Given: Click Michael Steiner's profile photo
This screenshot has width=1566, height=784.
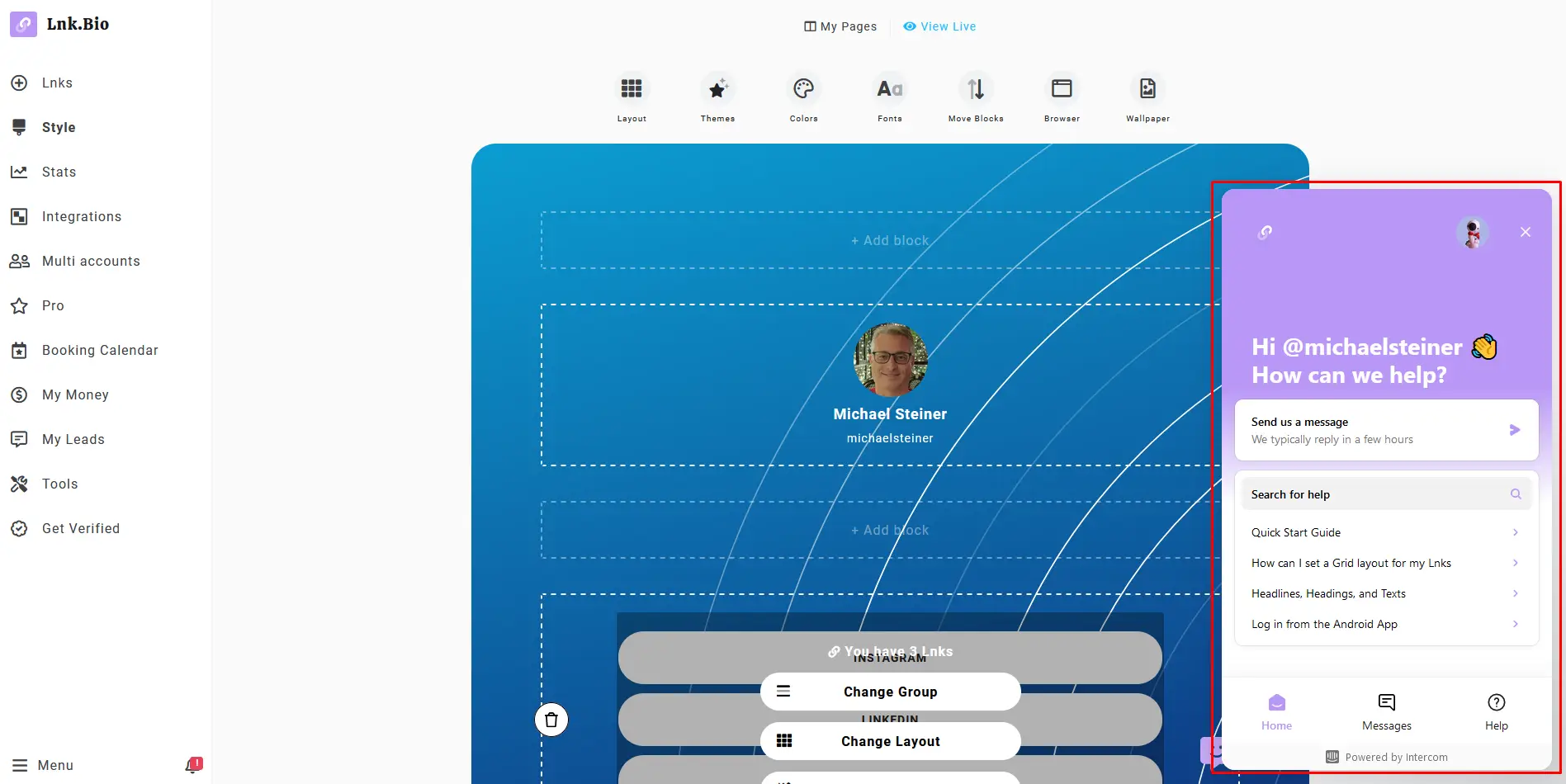Looking at the screenshot, I should pos(890,360).
